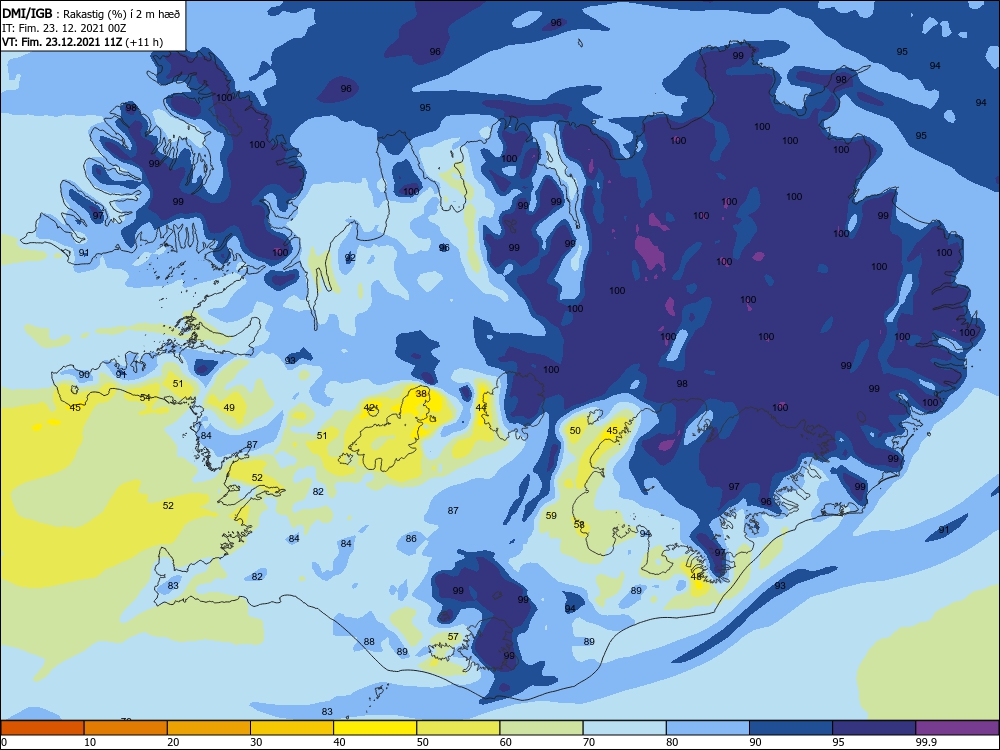Click the purple legend swatch above 99.9
This screenshot has height=750, width=1000.
tap(957, 728)
